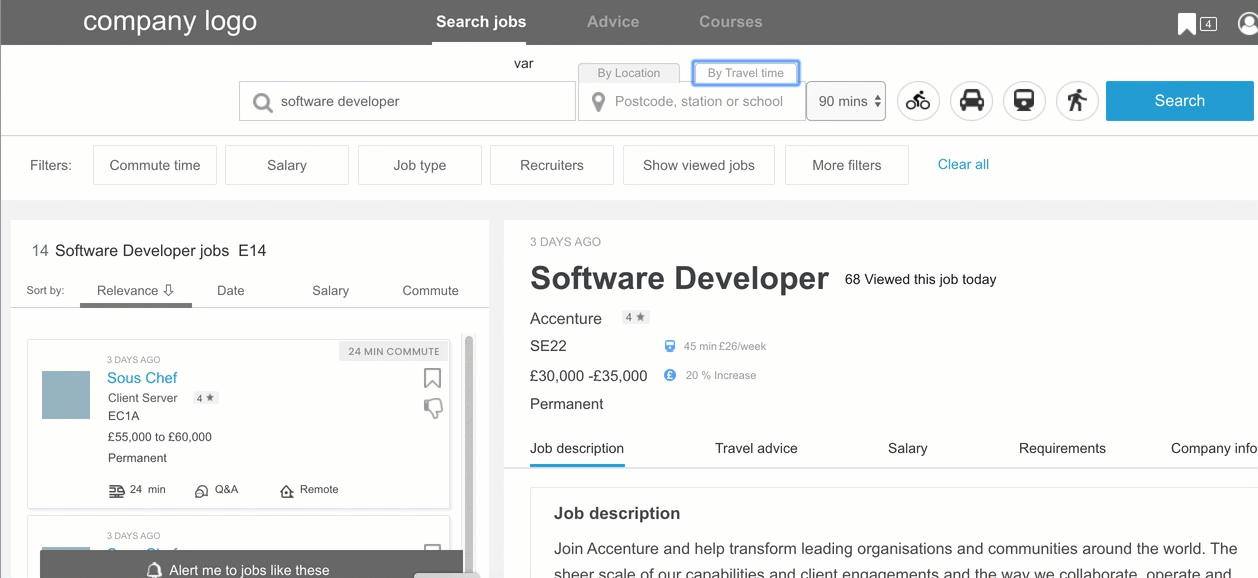The width and height of the screenshot is (1258, 578).
Task: Select cycling as travel mode
Action: click(x=918, y=101)
